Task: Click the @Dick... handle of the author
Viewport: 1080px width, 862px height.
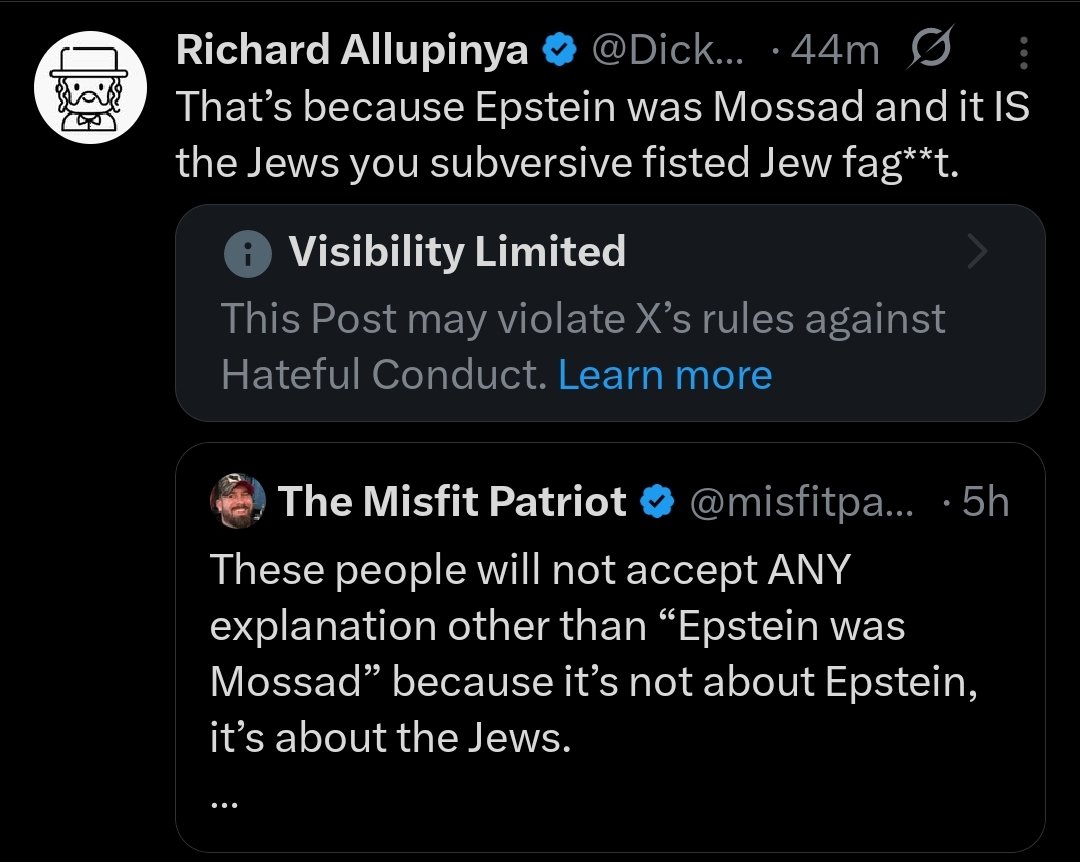Action: coord(669,50)
